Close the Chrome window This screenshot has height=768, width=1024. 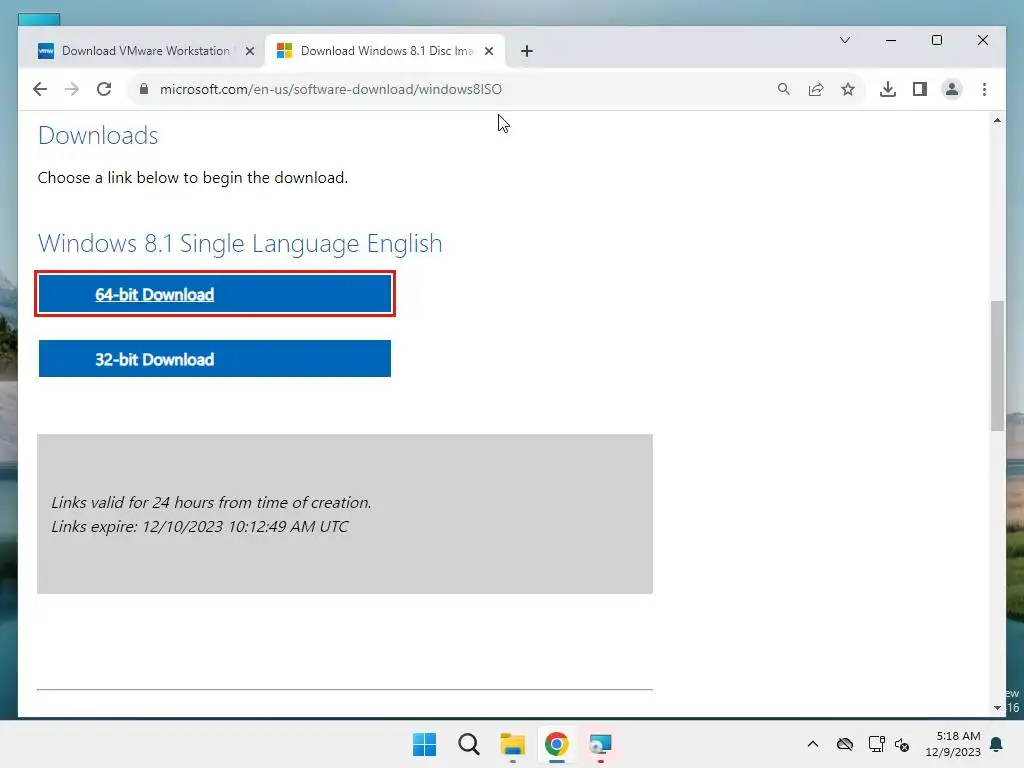click(x=982, y=40)
